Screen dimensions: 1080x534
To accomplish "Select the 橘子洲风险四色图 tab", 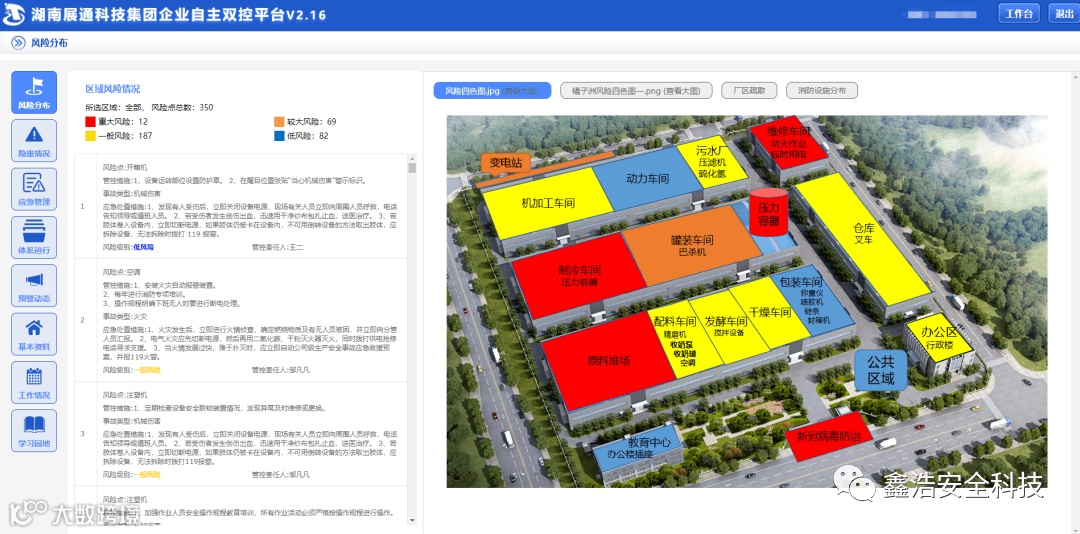I will pos(636,90).
